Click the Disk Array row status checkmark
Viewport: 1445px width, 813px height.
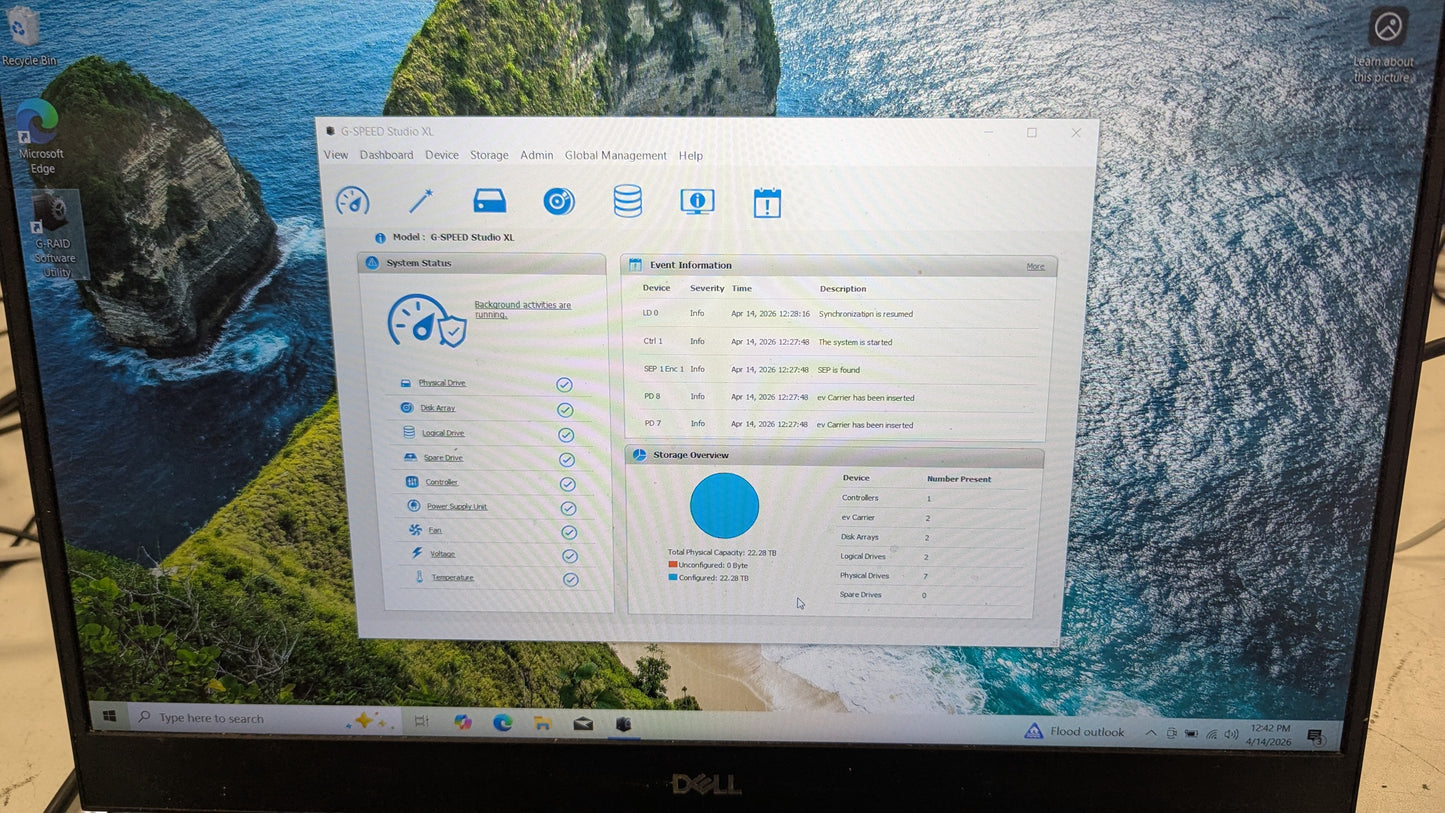[565, 410]
